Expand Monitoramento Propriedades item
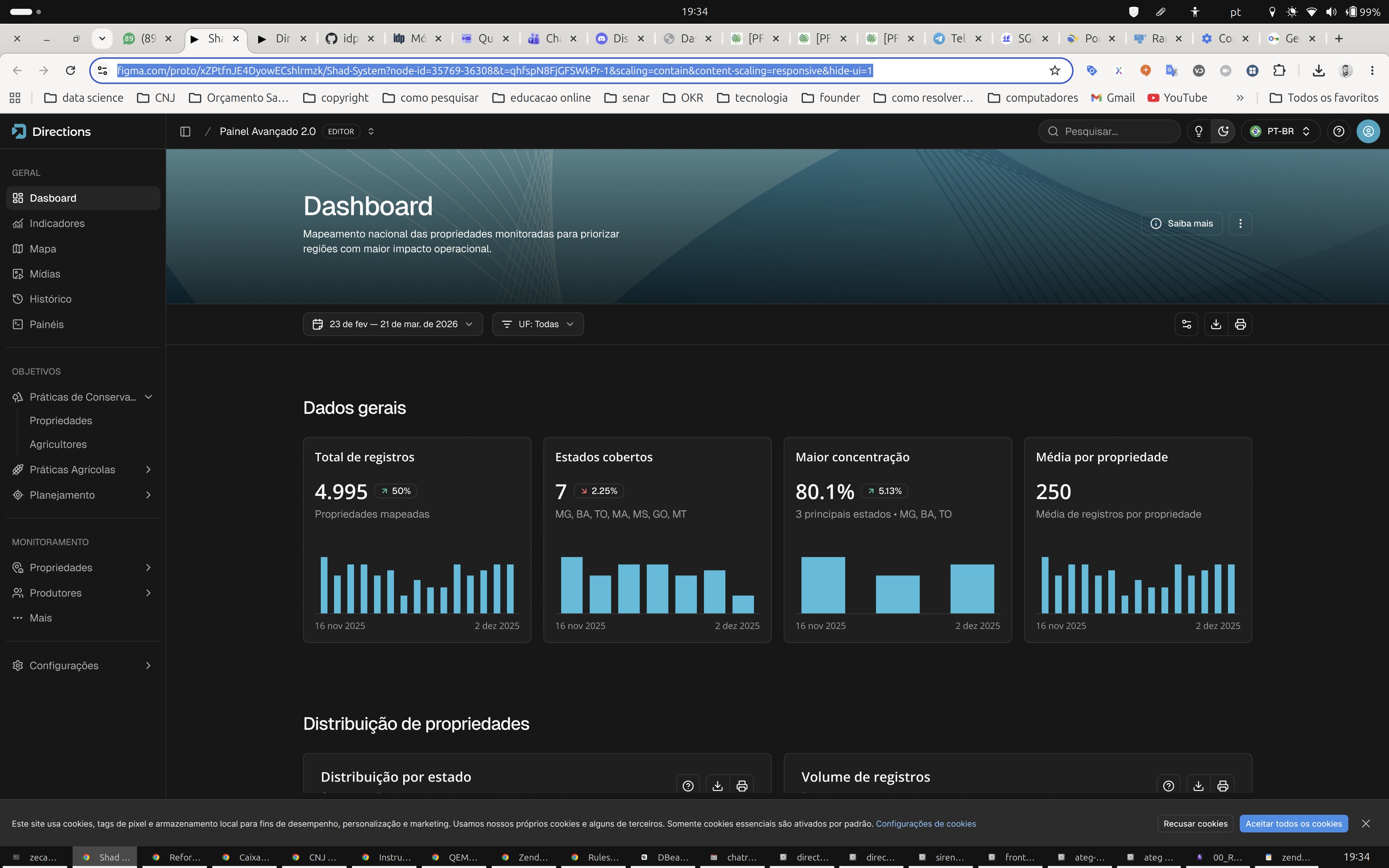This screenshot has height=868, width=1389. [83, 568]
